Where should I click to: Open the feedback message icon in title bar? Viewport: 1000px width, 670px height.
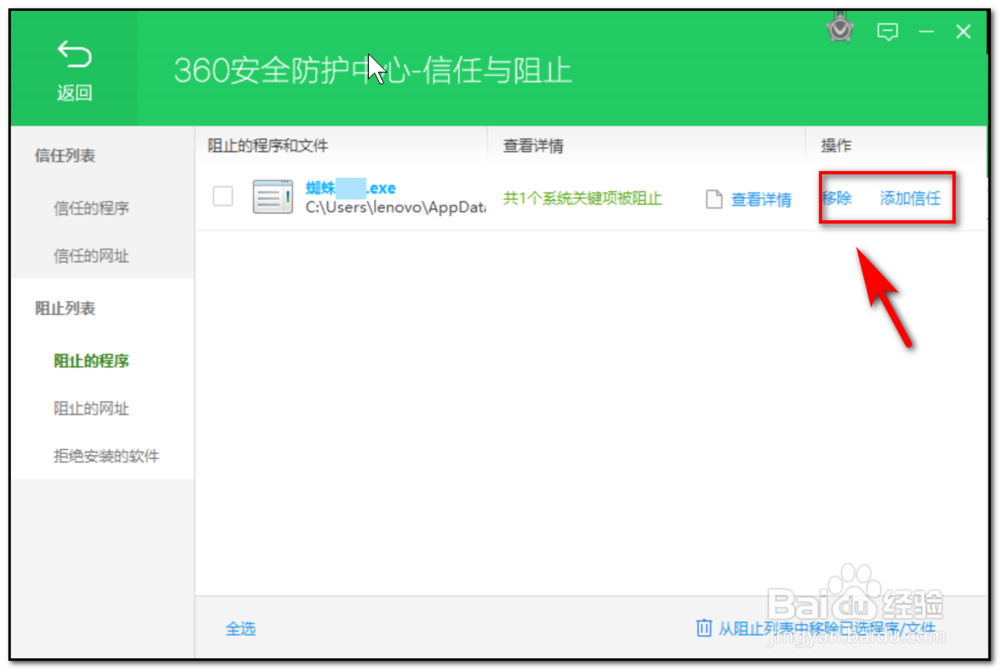pyautogui.click(x=887, y=31)
